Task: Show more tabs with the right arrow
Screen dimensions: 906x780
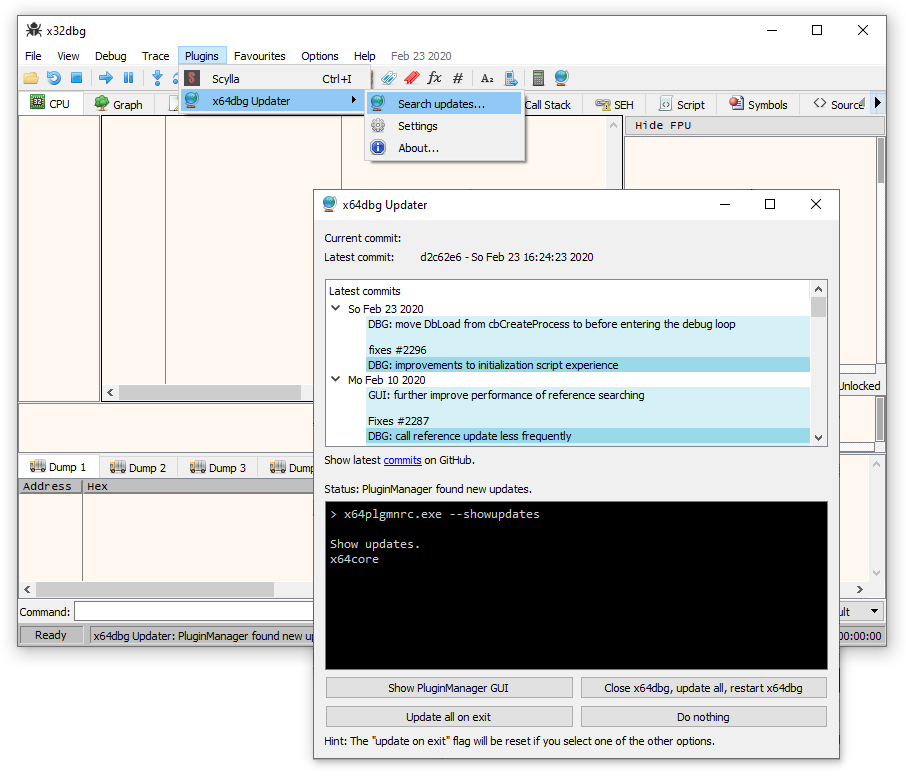Action: click(878, 103)
